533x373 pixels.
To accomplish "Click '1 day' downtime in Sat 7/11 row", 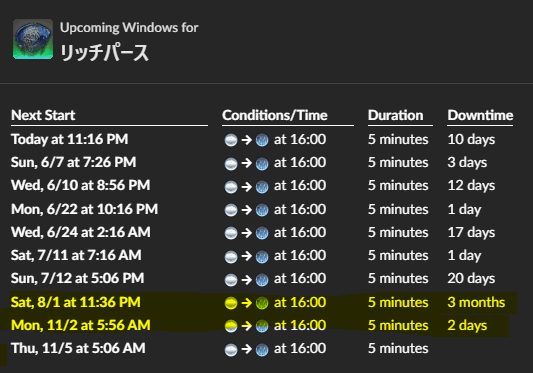I will 464,255.
